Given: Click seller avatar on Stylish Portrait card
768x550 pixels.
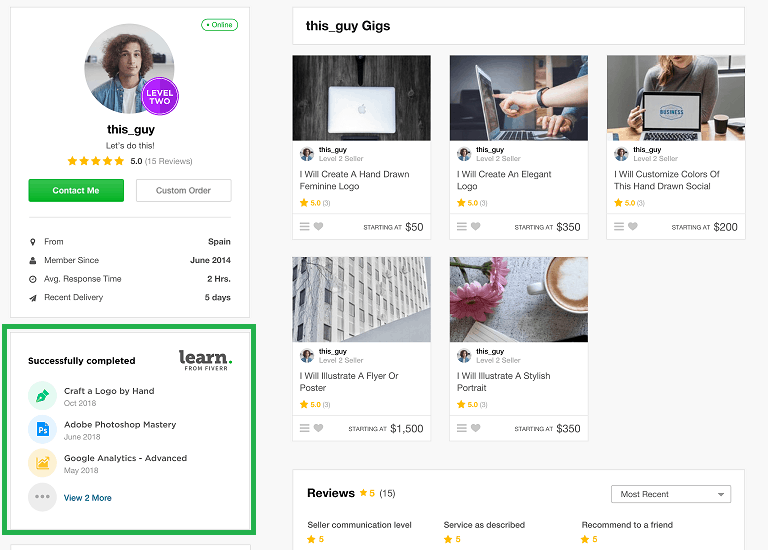Looking at the screenshot, I should coord(464,356).
